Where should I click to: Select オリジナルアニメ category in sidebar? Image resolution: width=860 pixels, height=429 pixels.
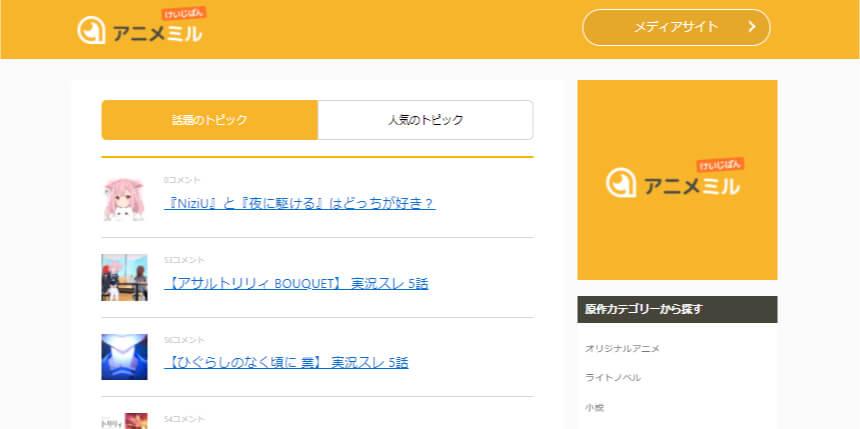point(622,348)
